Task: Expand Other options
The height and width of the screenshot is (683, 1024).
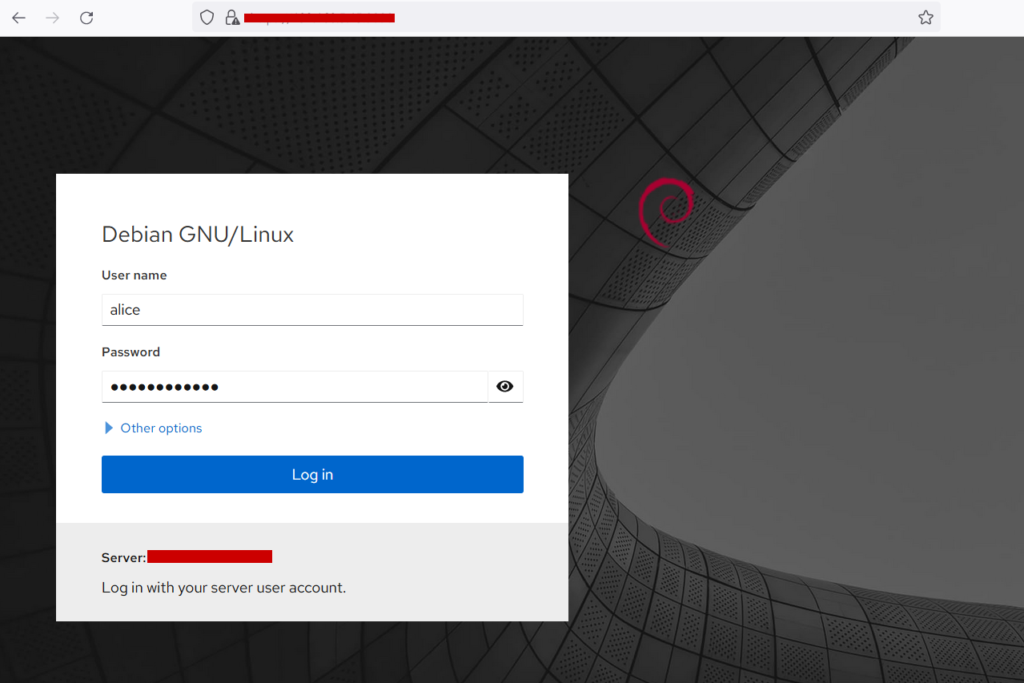Action: (x=153, y=428)
